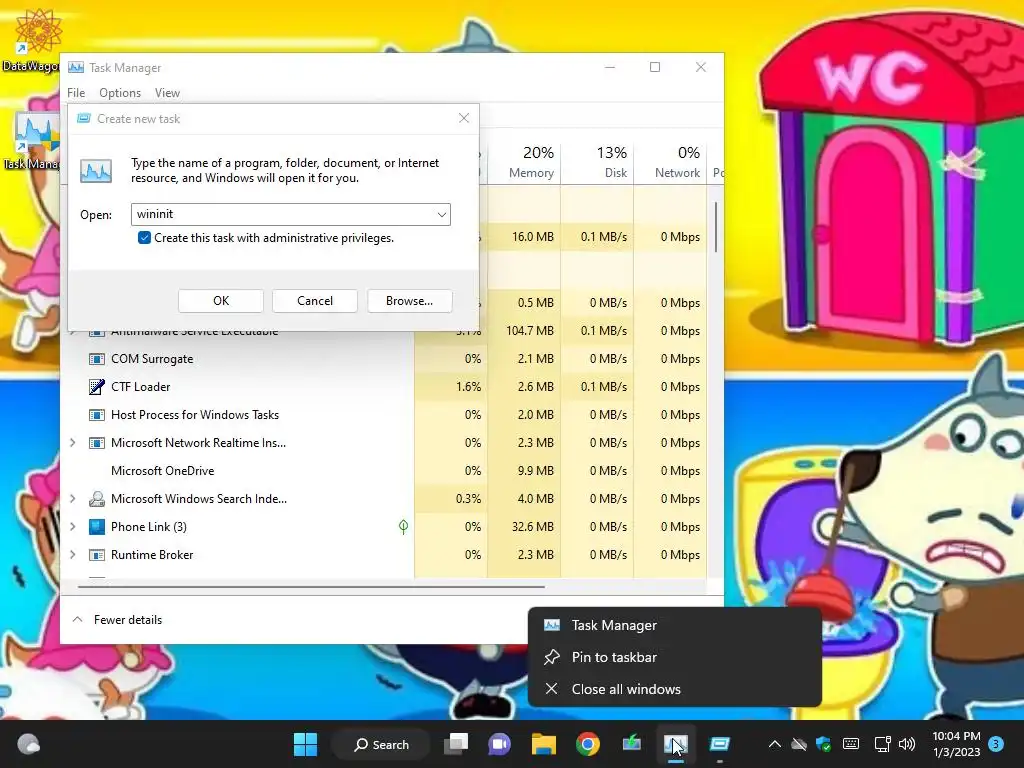
Task: Collapse with the Fewer details chevron
Action: pos(77,619)
